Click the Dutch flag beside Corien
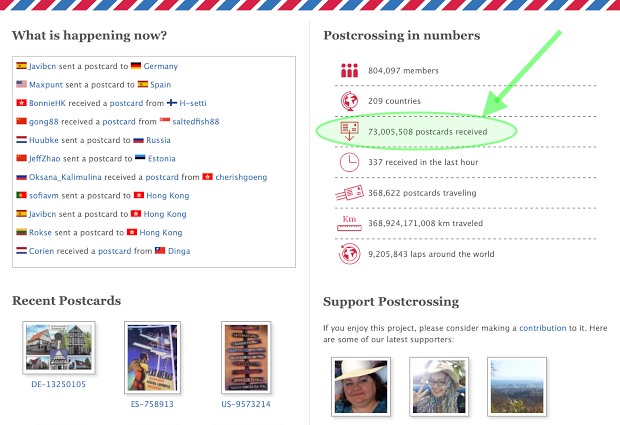The width and height of the screenshot is (620, 425). (x=21, y=251)
